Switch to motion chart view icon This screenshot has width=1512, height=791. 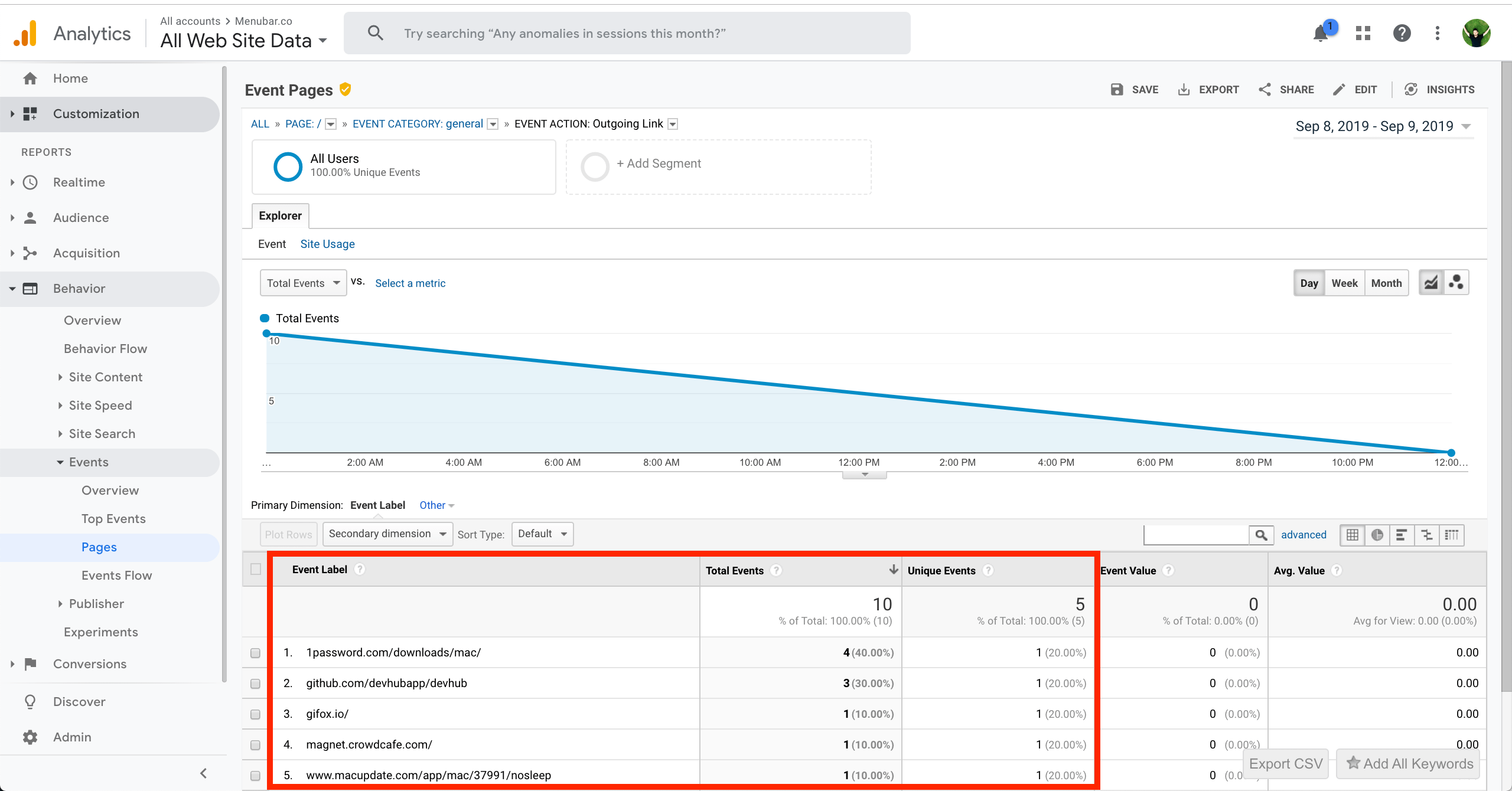click(x=1456, y=283)
